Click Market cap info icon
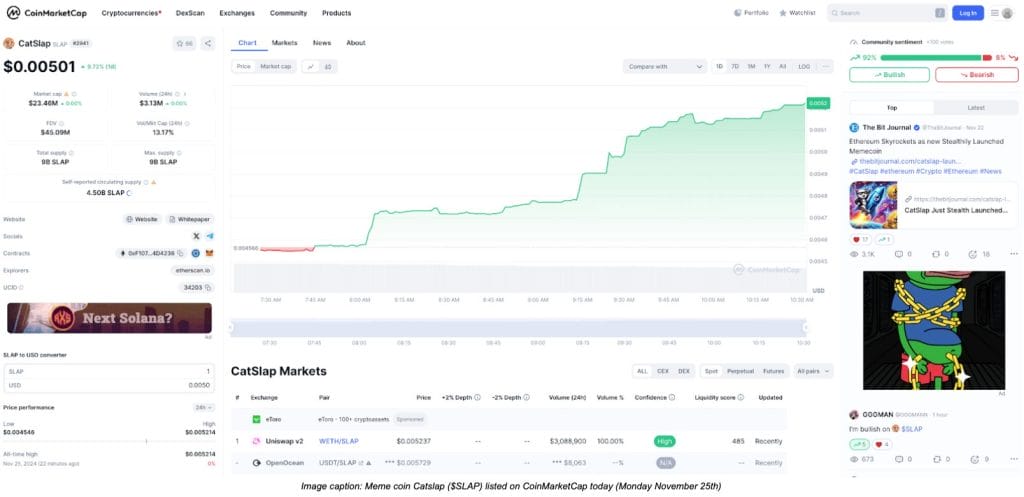Viewport: 1024px width, 497px height. pyautogui.click(x=74, y=94)
